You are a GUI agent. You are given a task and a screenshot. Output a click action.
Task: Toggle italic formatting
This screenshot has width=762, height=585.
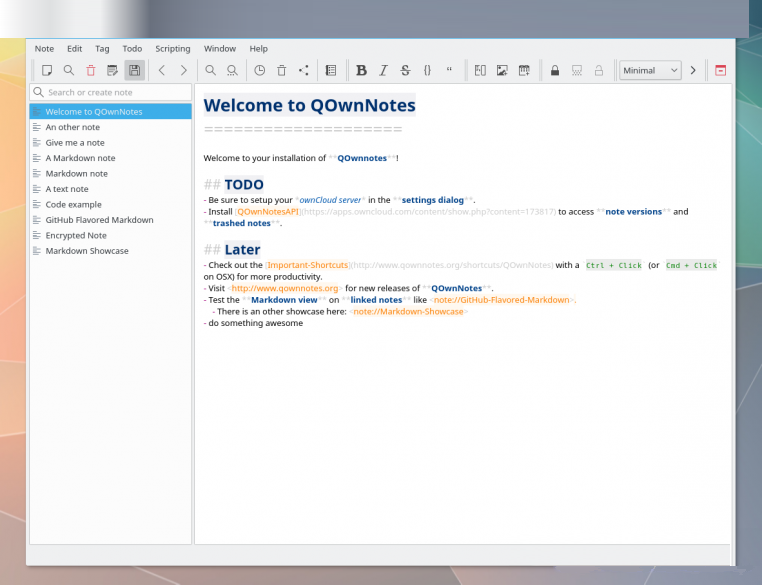coord(383,70)
